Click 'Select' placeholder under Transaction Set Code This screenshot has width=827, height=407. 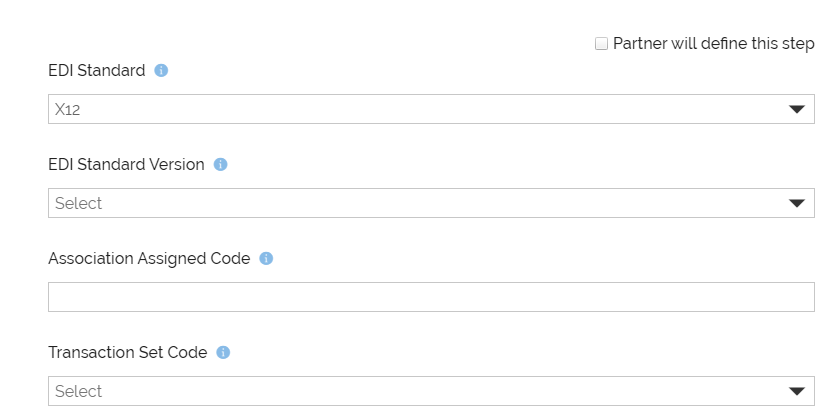(x=79, y=392)
